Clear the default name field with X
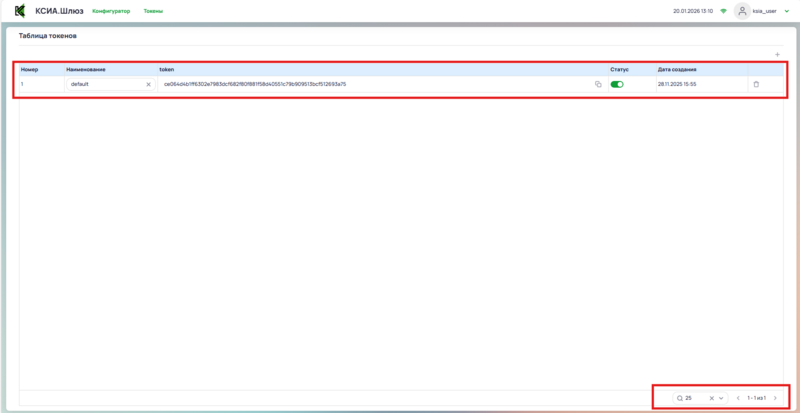Image resolution: width=800 pixels, height=413 pixels. tap(148, 84)
